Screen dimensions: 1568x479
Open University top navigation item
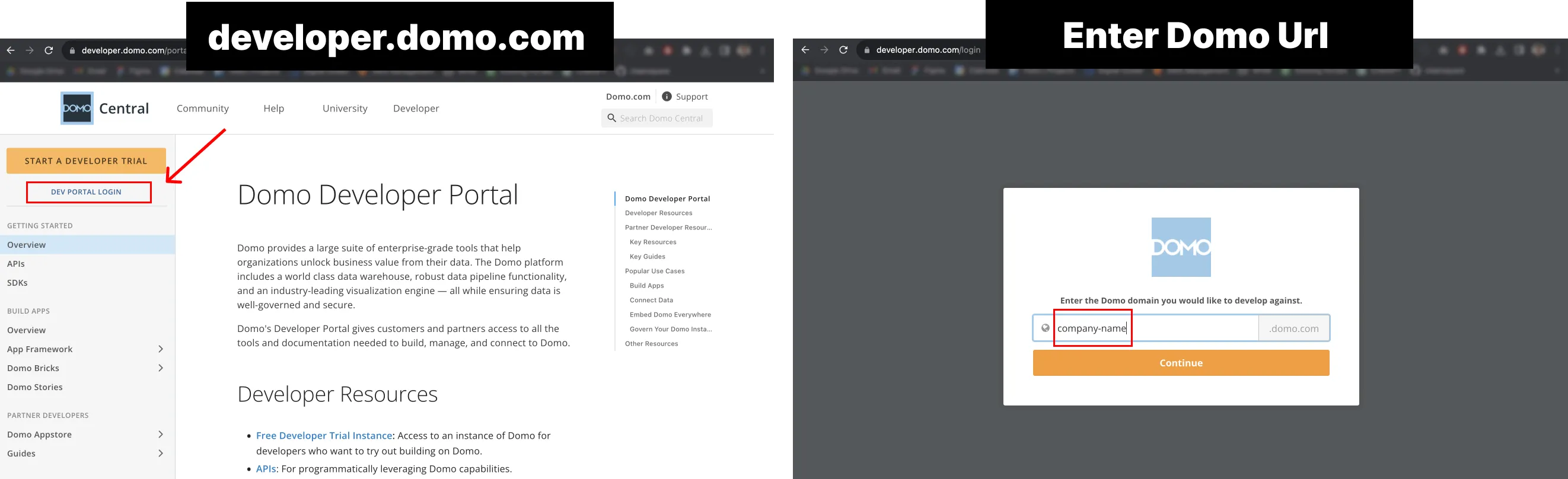tap(345, 108)
